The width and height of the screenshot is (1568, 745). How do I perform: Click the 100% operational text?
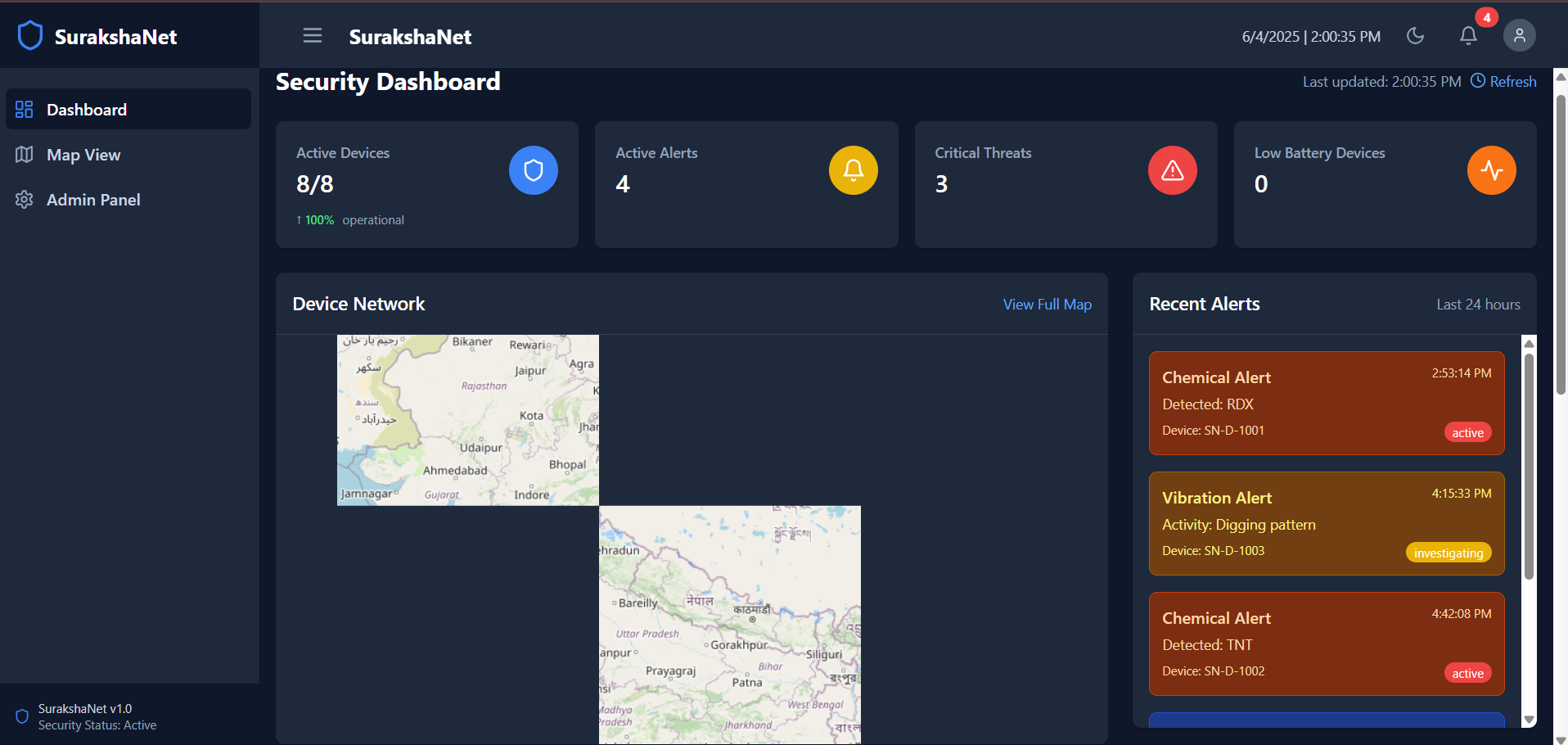coord(350,220)
